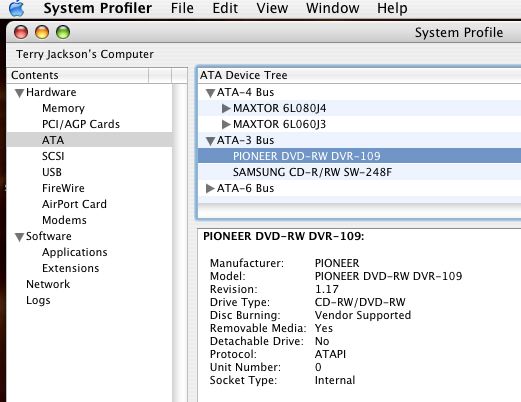Select Memory in the Contents list

tap(63, 108)
